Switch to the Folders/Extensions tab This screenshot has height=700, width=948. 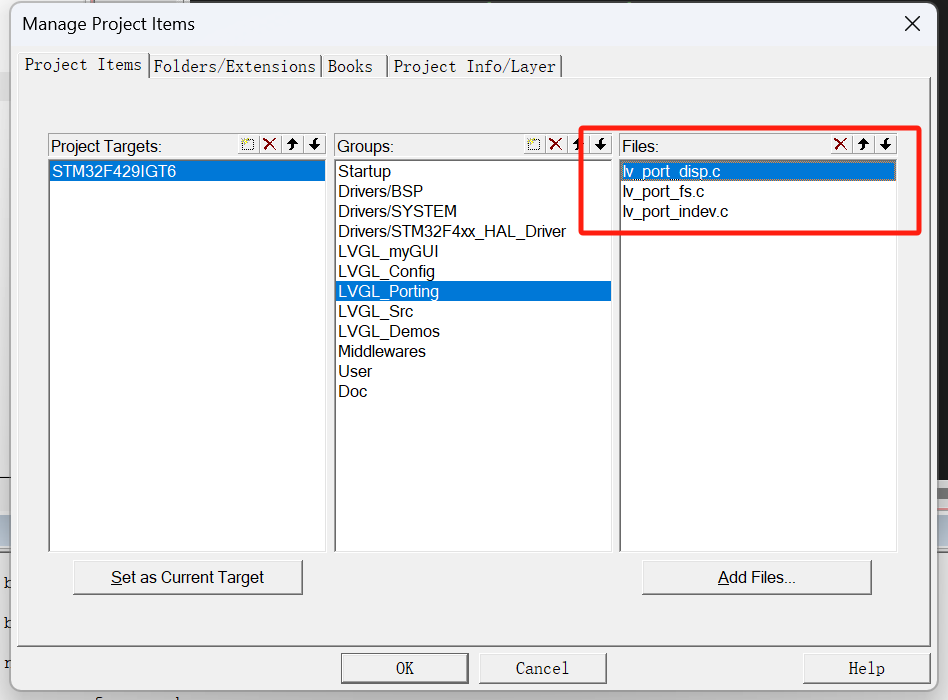click(234, 66)
